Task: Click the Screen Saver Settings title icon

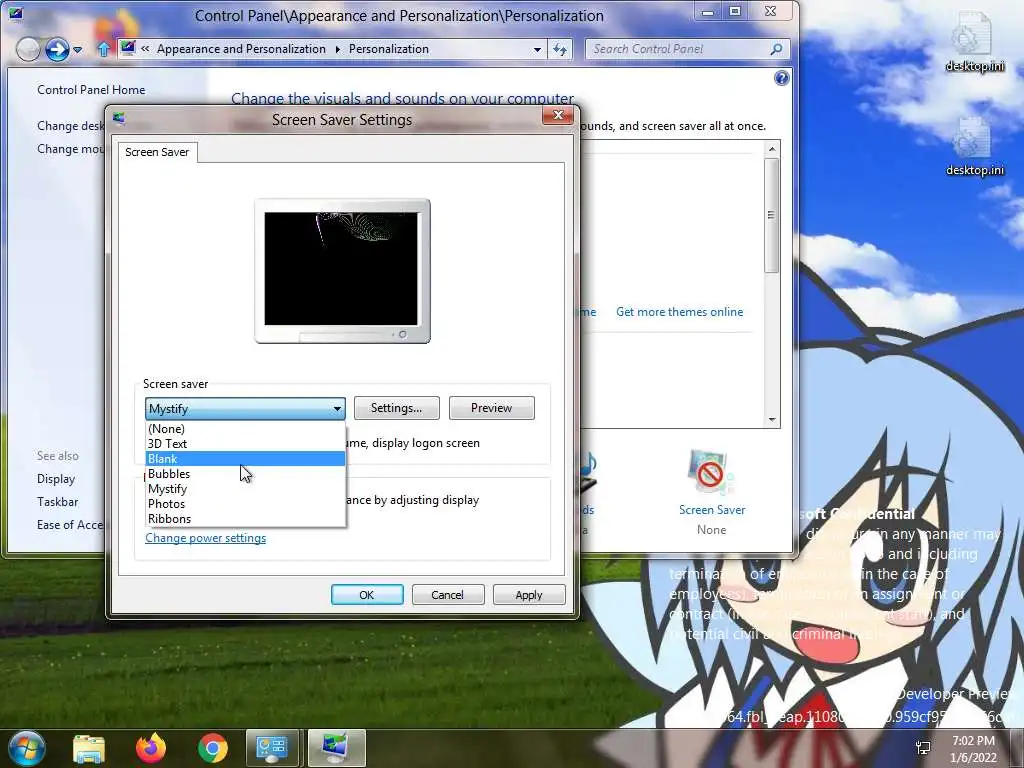Action: (119, 119)
